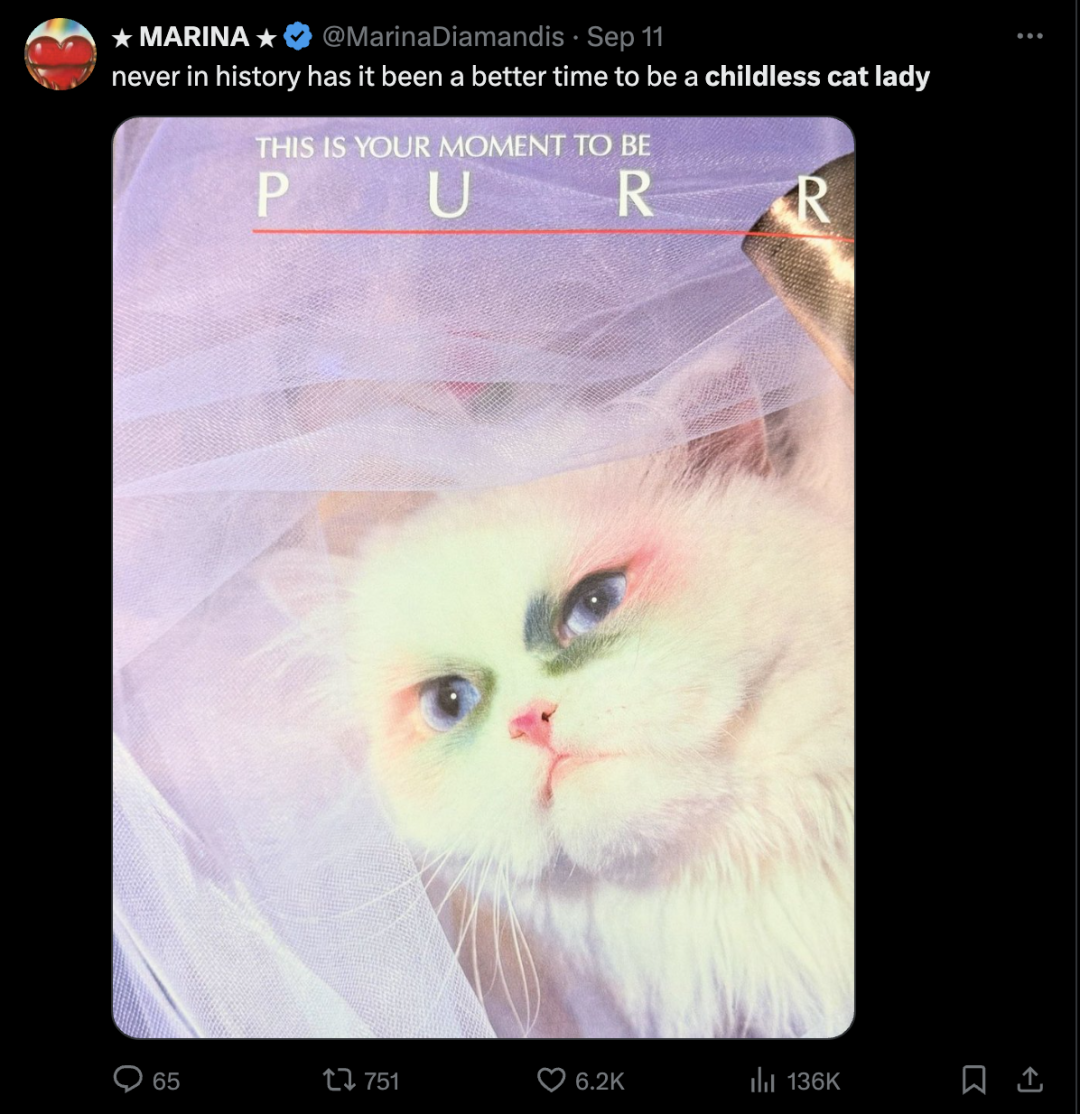Click the blue verified badge
Screen dimensions: 1080x1114
tap(298, 36)
